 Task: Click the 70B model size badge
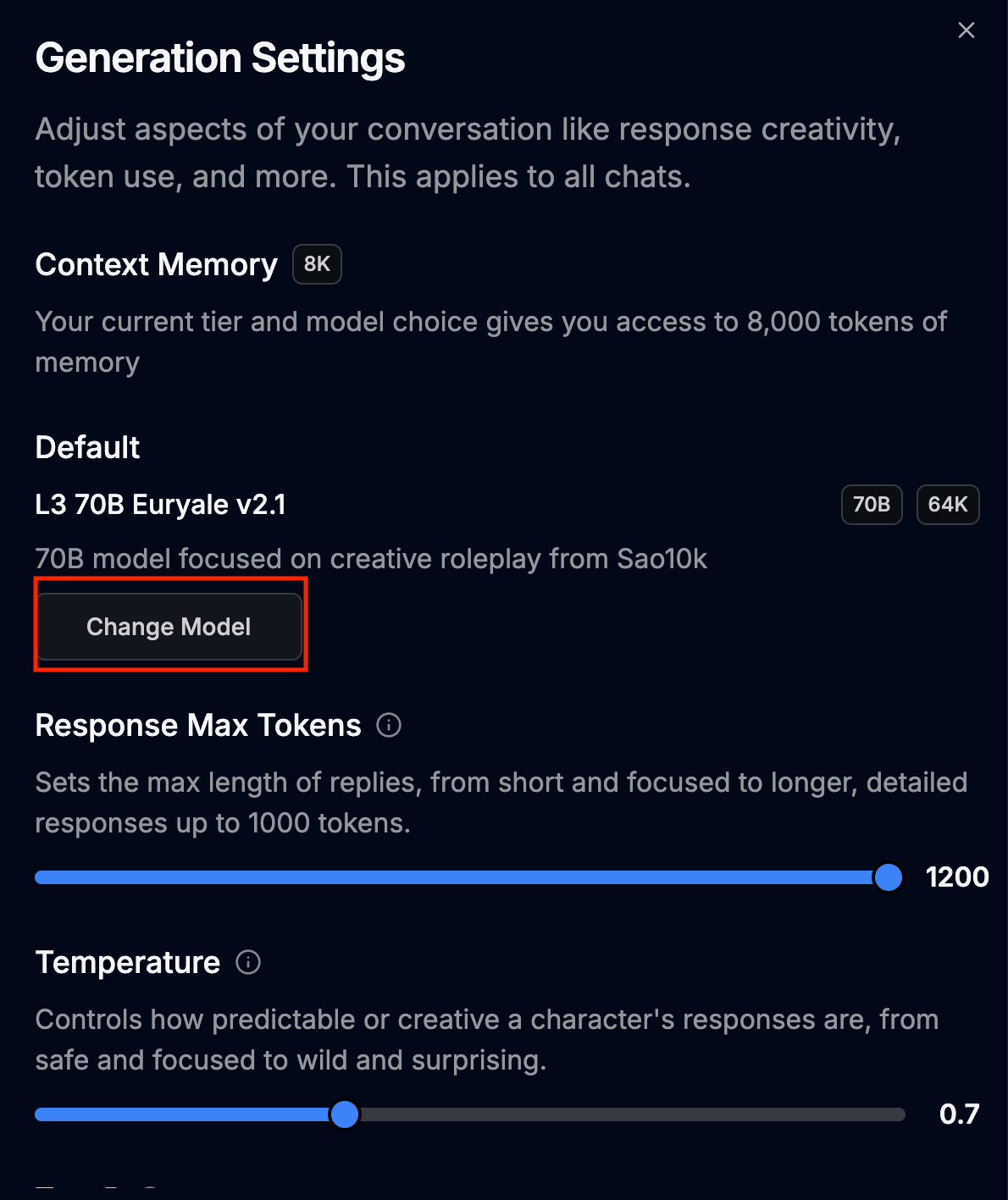point(872,505)
